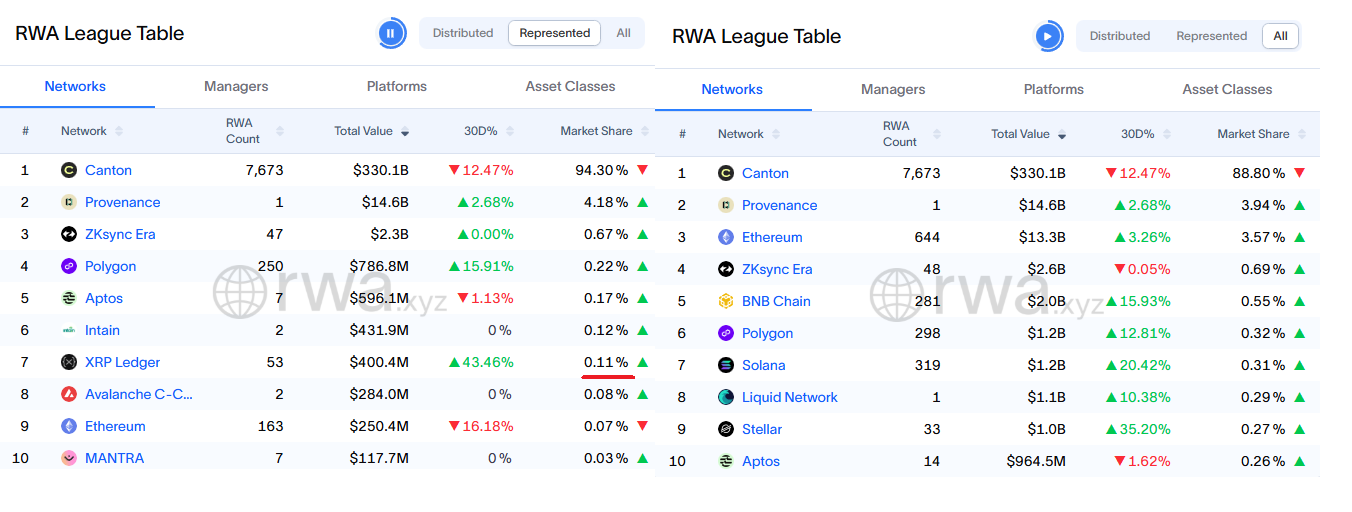
Task: Open Avalanche C-C... network link
Action: [x=139, y=394]
